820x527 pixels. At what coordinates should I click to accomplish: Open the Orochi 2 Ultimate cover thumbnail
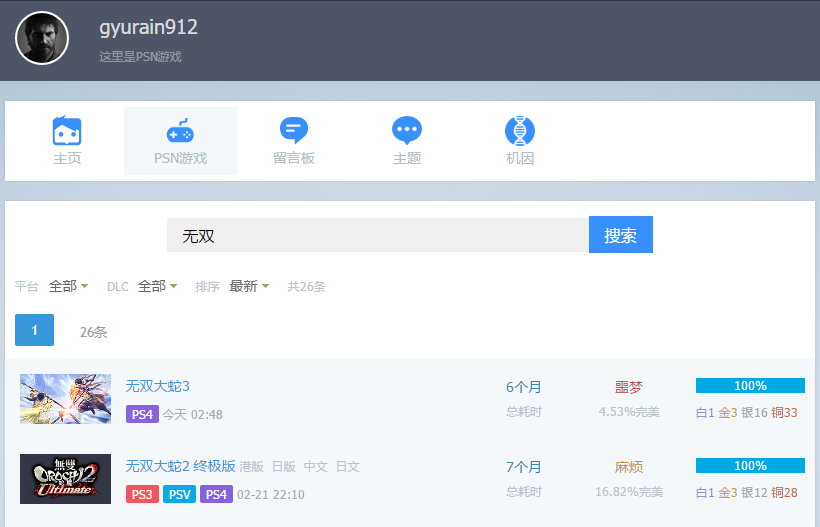click(65, 479)
